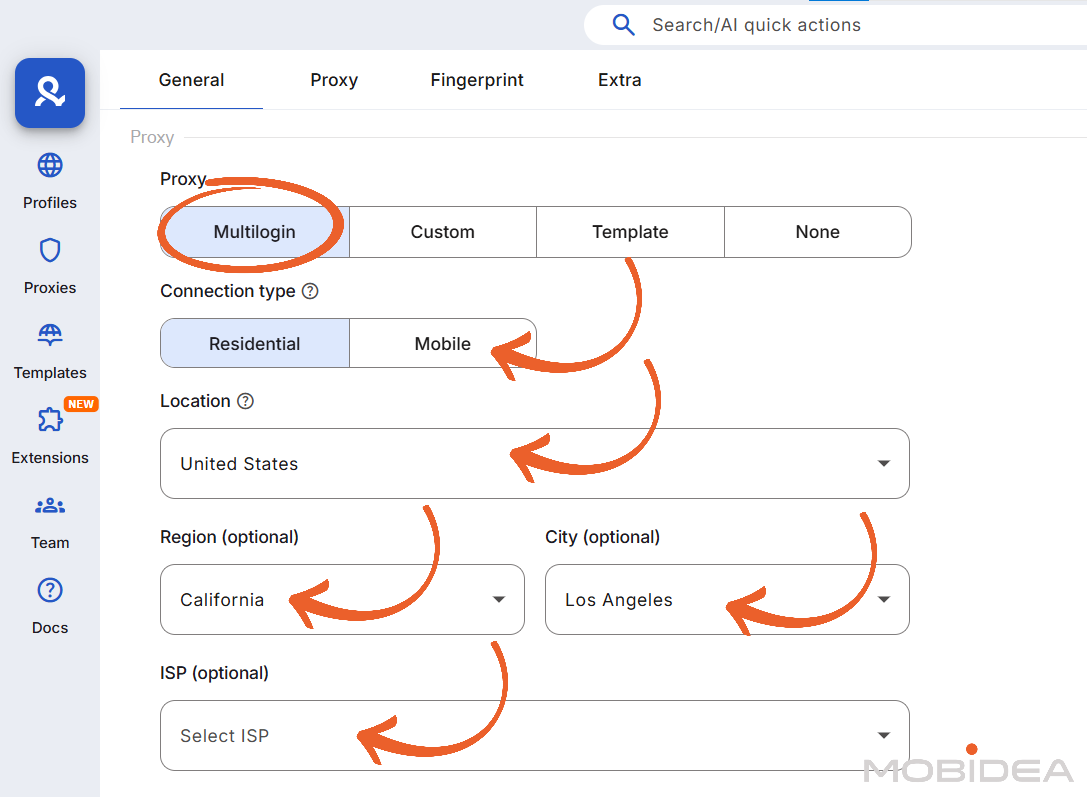
Task: Set the proxy option to None
Action: point(817,232)
